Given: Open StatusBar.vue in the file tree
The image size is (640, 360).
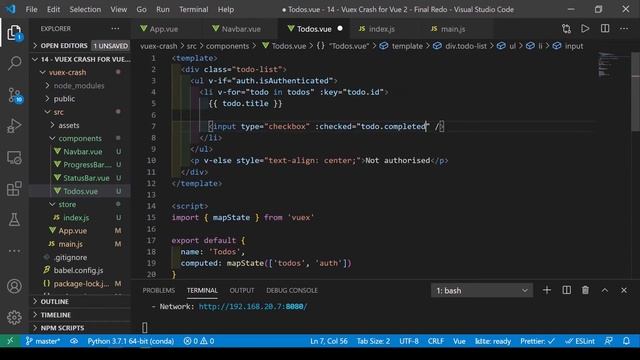Looking at the screenshot, I should [x=86, y=178].
